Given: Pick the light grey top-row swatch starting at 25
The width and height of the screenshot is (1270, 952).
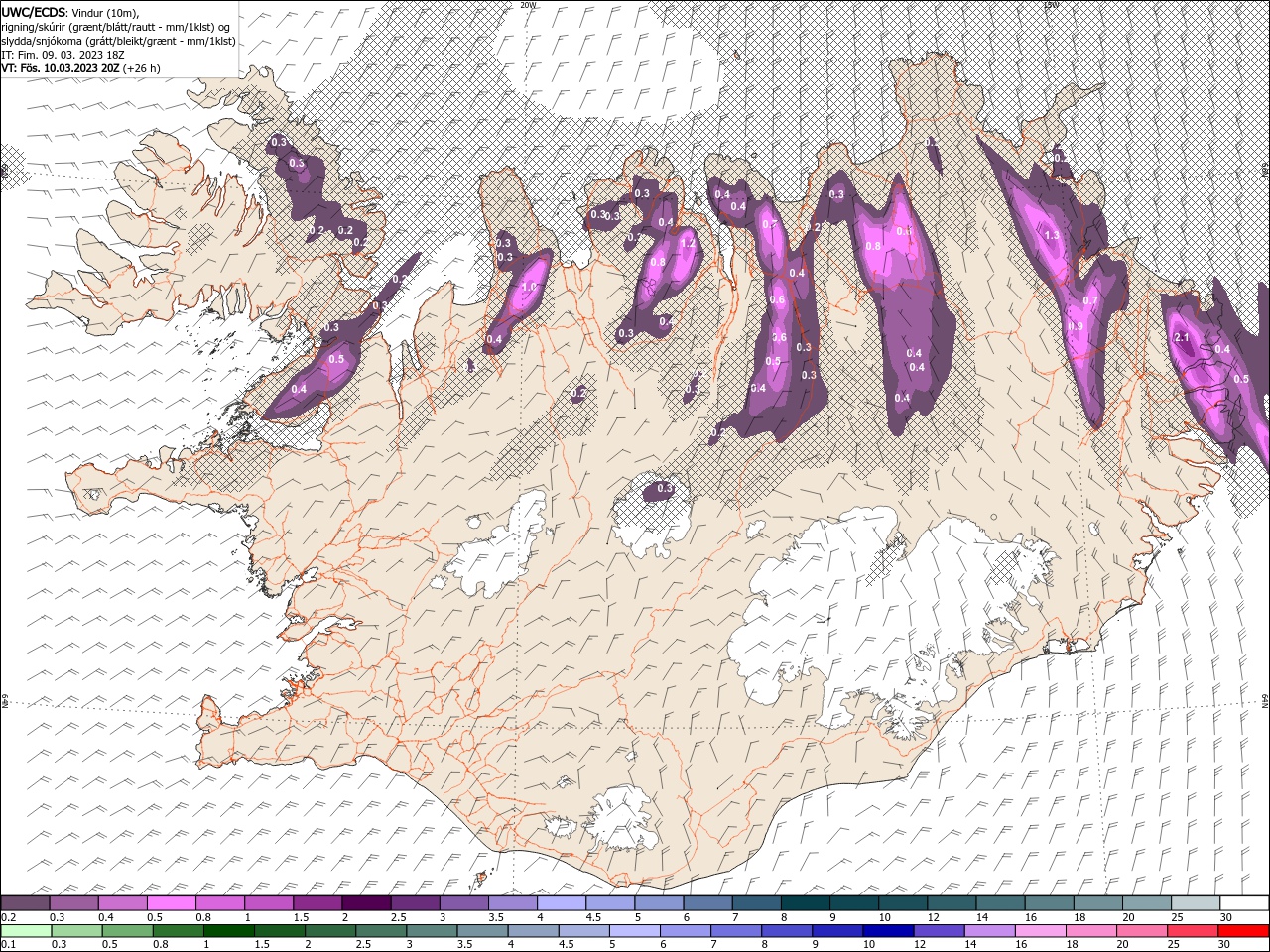Looking at the screenshot, I should pos(1196,903).
